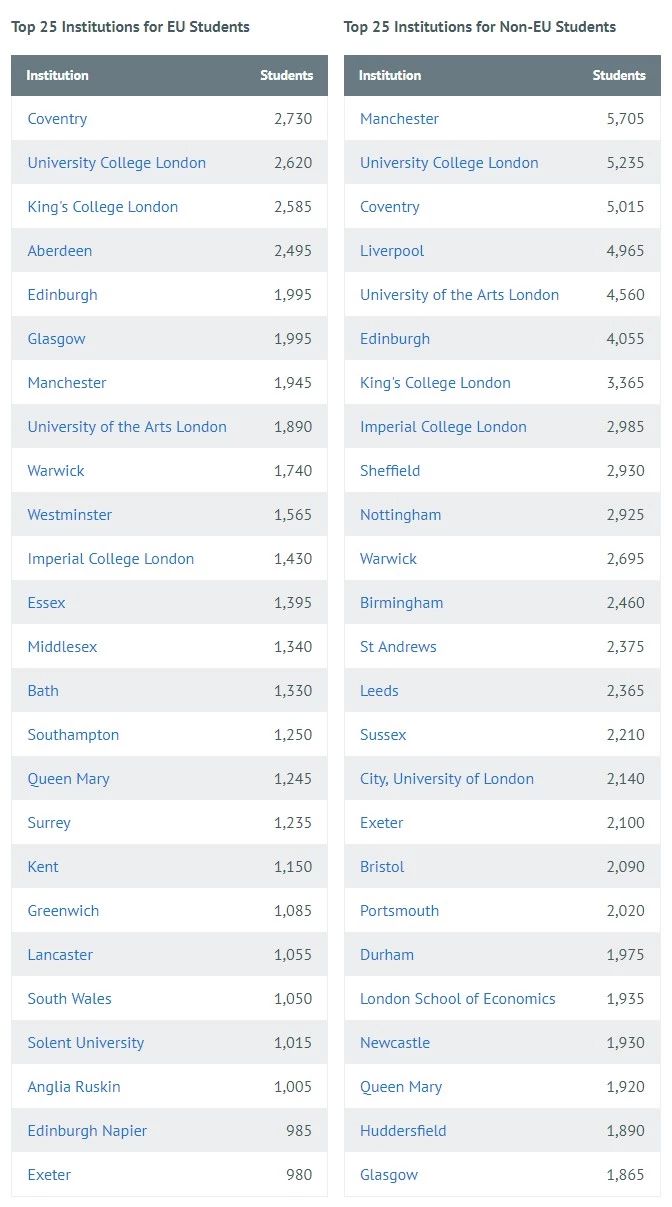The width and height of the screenshot is (672, 1207).
Task: Open the Aberdeen institution link
Action: pos(60,251)
